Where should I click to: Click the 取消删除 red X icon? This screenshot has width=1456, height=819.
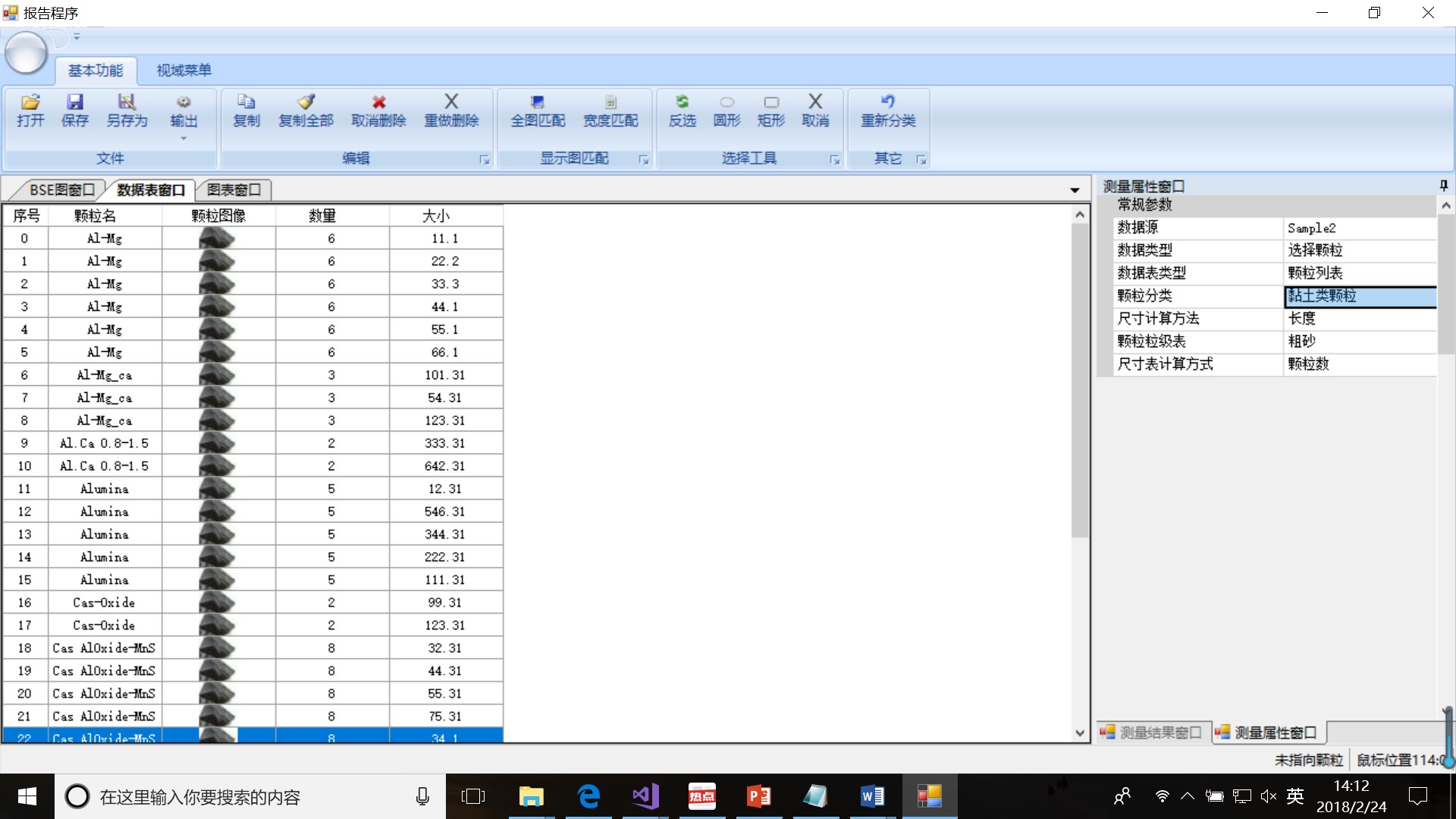[378, 102]
